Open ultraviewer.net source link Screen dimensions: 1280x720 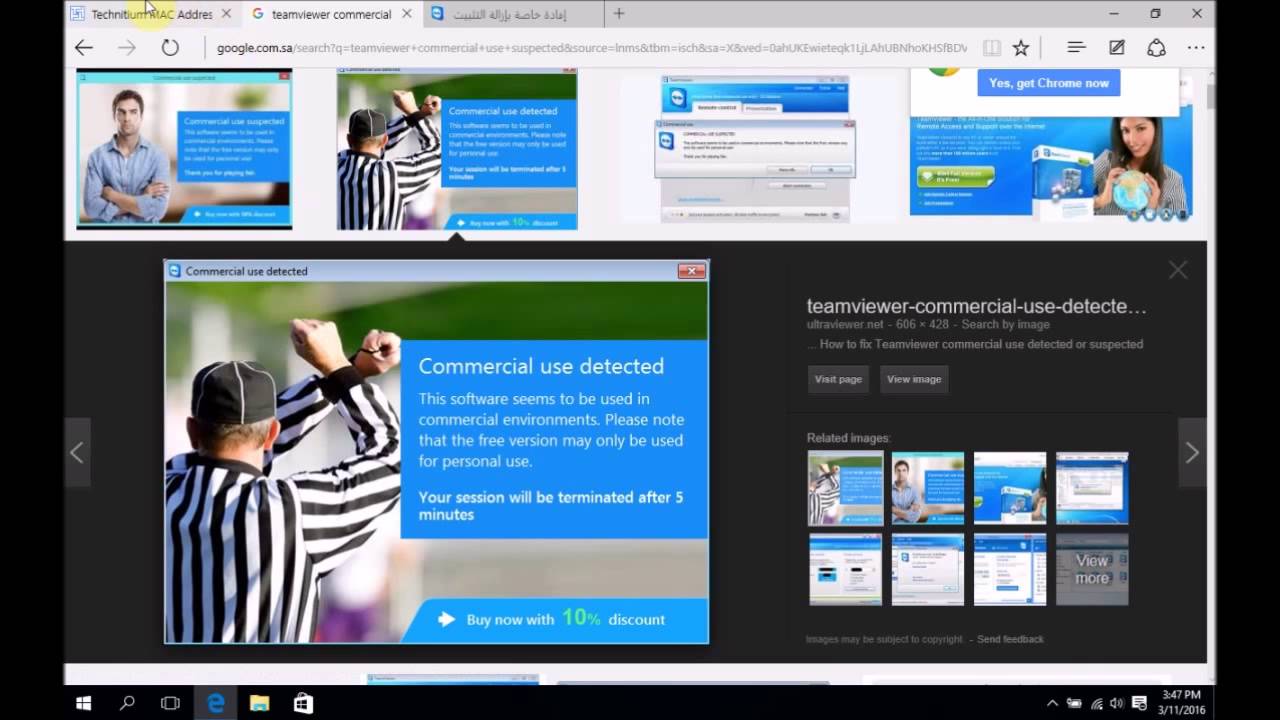point(845,324)
